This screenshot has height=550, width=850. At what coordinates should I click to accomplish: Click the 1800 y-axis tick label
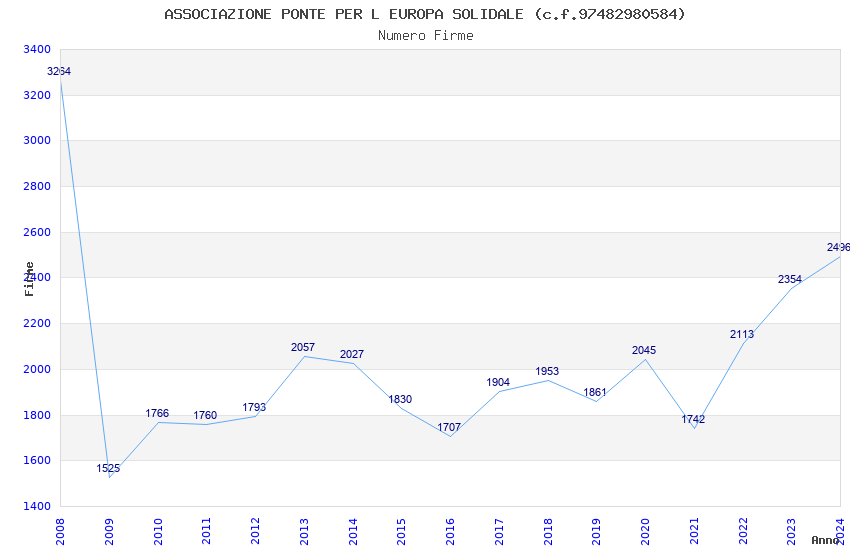[37, 415]
